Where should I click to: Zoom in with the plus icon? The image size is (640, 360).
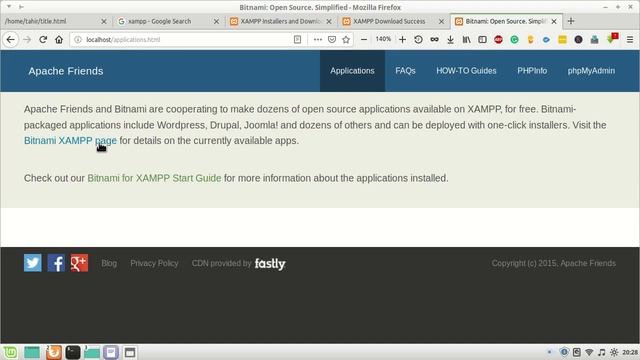402,40
